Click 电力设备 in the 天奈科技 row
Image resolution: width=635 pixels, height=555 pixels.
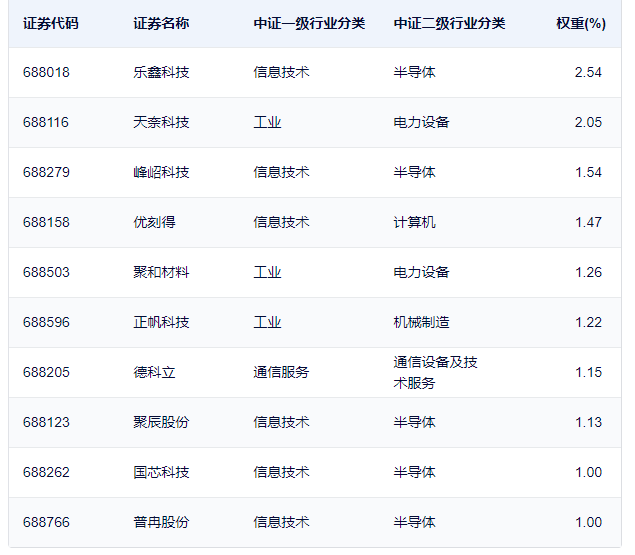tap(422, 122)
